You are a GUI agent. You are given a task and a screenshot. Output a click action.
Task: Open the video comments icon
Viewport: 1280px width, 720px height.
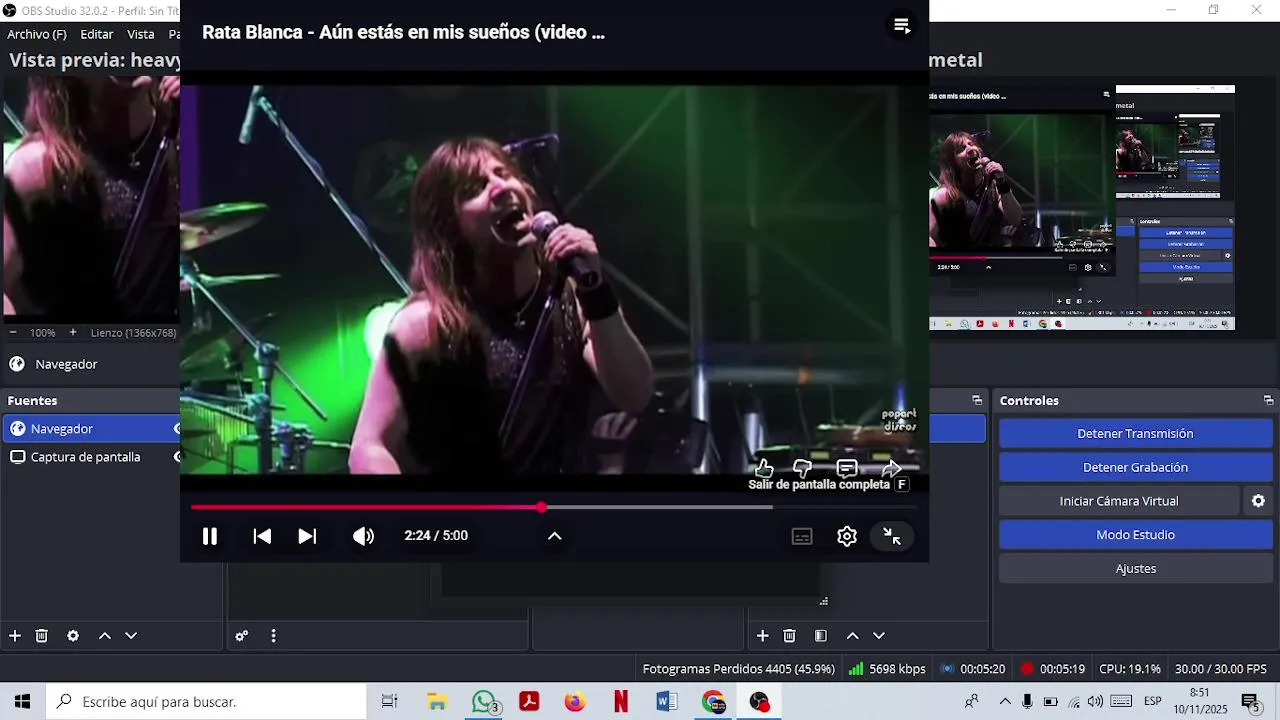(x=847, y=468)
